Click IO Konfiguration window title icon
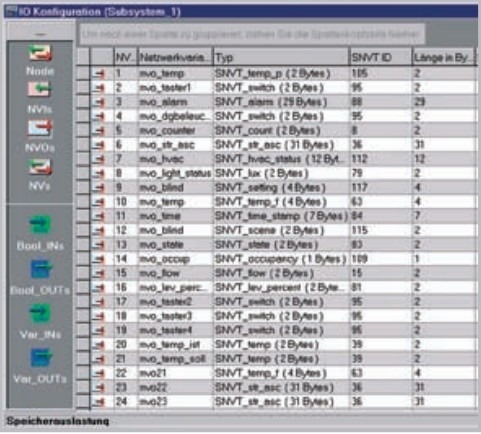This screenshot has height=434, width=481. pyautogui.click(x=11, y=12)
